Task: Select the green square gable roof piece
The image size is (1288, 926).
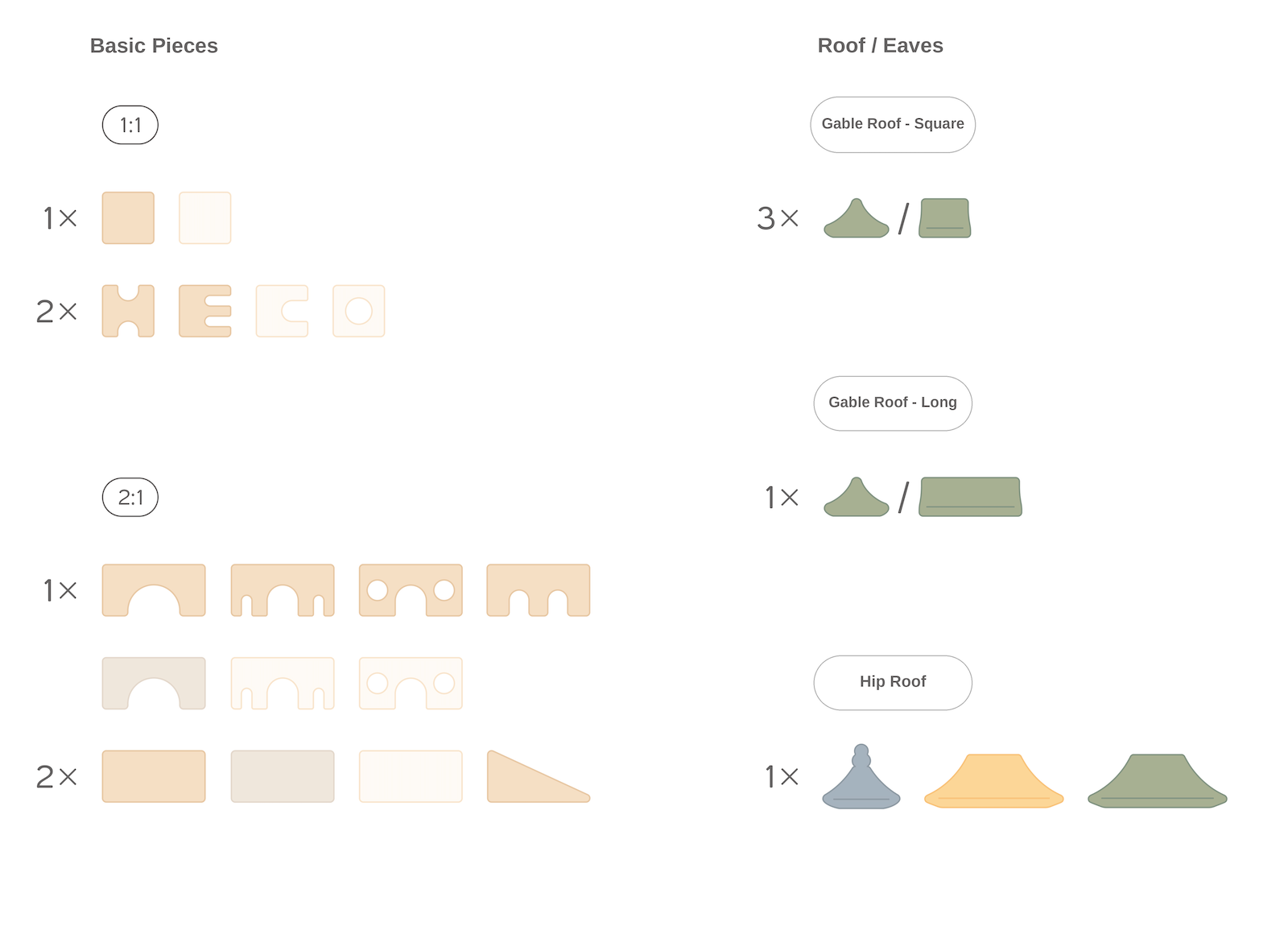Action: 945,218
